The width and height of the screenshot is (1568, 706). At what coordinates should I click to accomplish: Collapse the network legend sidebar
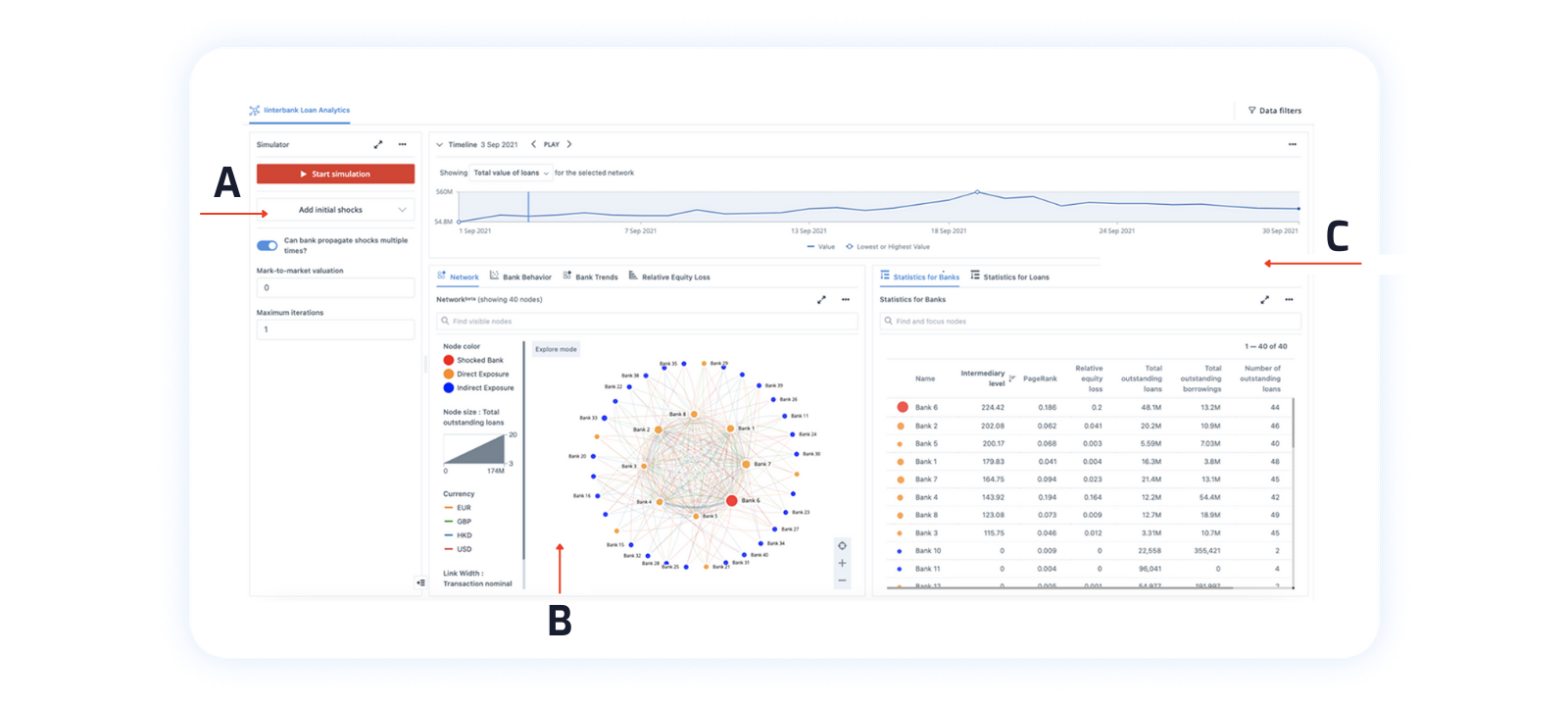(x=420, y=582)
